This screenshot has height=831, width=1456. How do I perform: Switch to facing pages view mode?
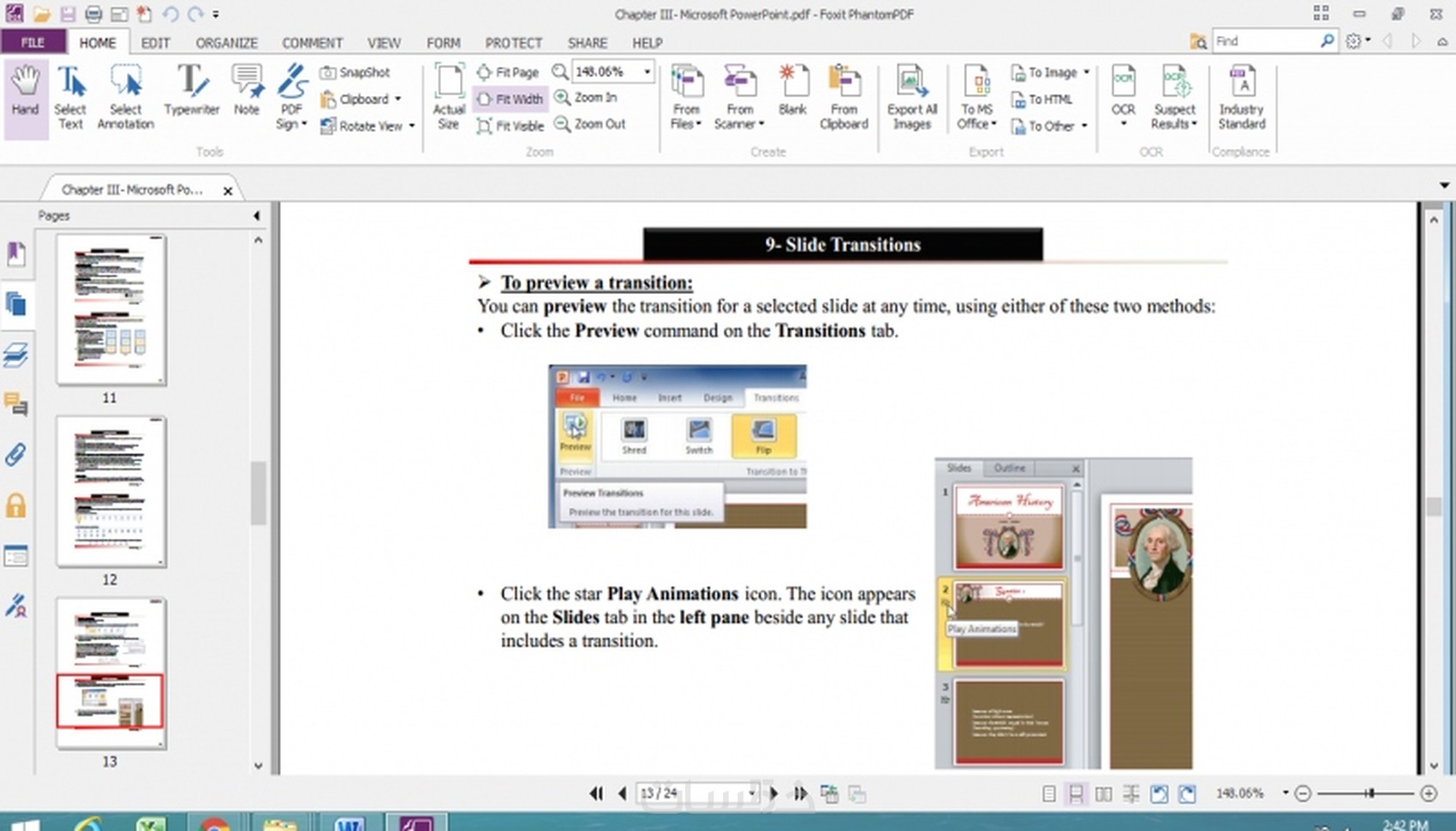point(1103,794)
